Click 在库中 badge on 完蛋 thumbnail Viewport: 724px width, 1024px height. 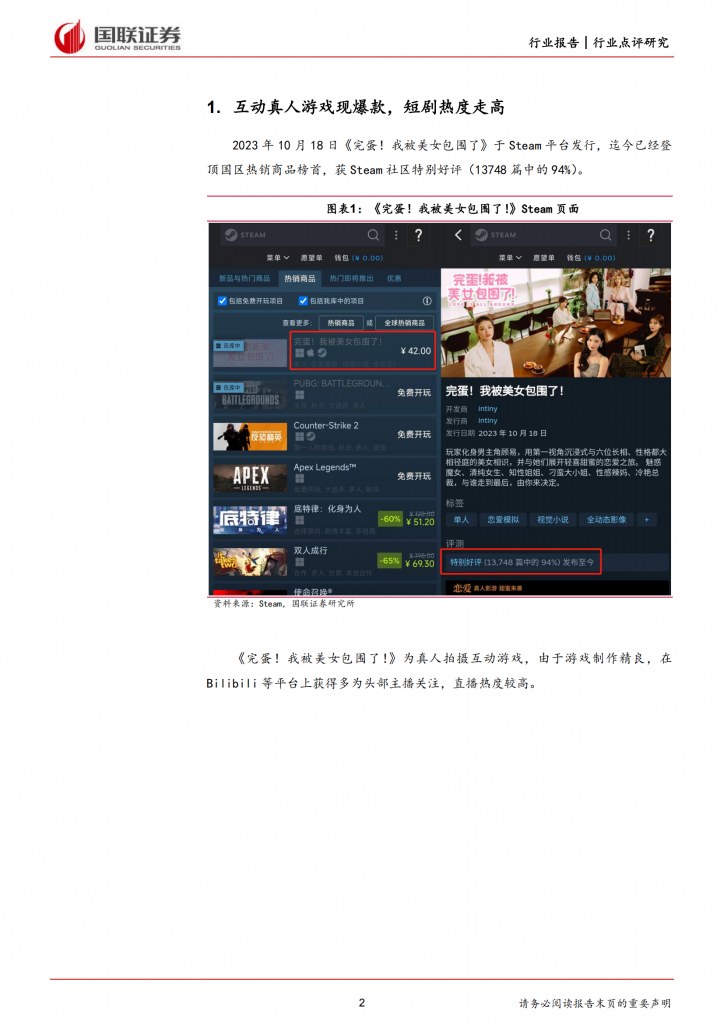pos(228,345)
